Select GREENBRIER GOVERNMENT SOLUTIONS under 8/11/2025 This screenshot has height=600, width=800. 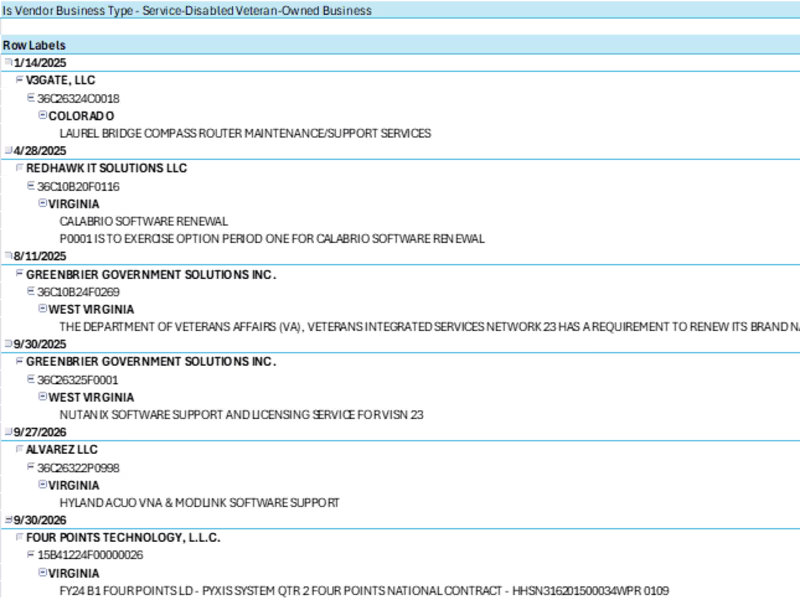tap(151, 274)
